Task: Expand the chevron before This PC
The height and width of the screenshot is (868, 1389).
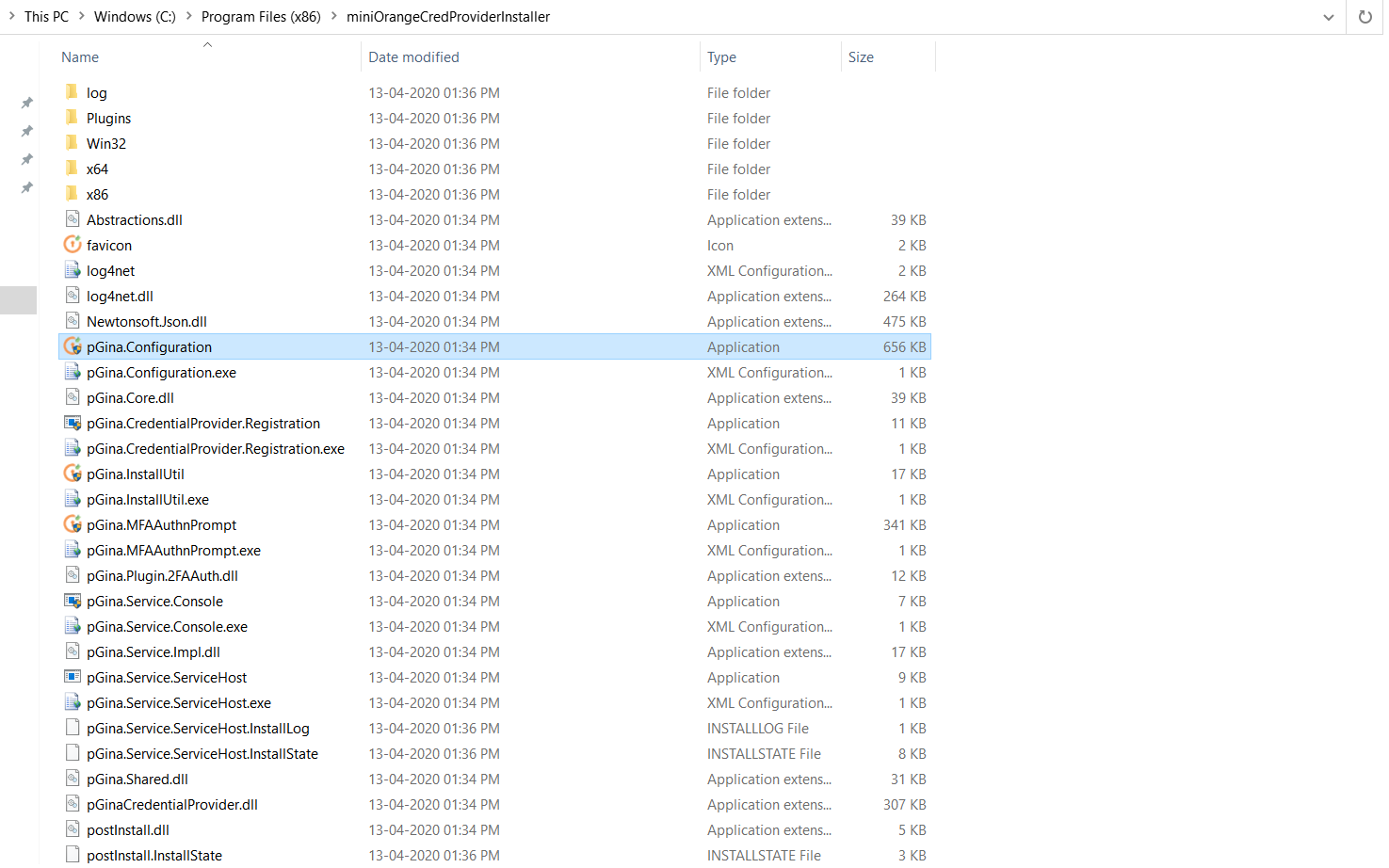Action: (x=11, y=17)
